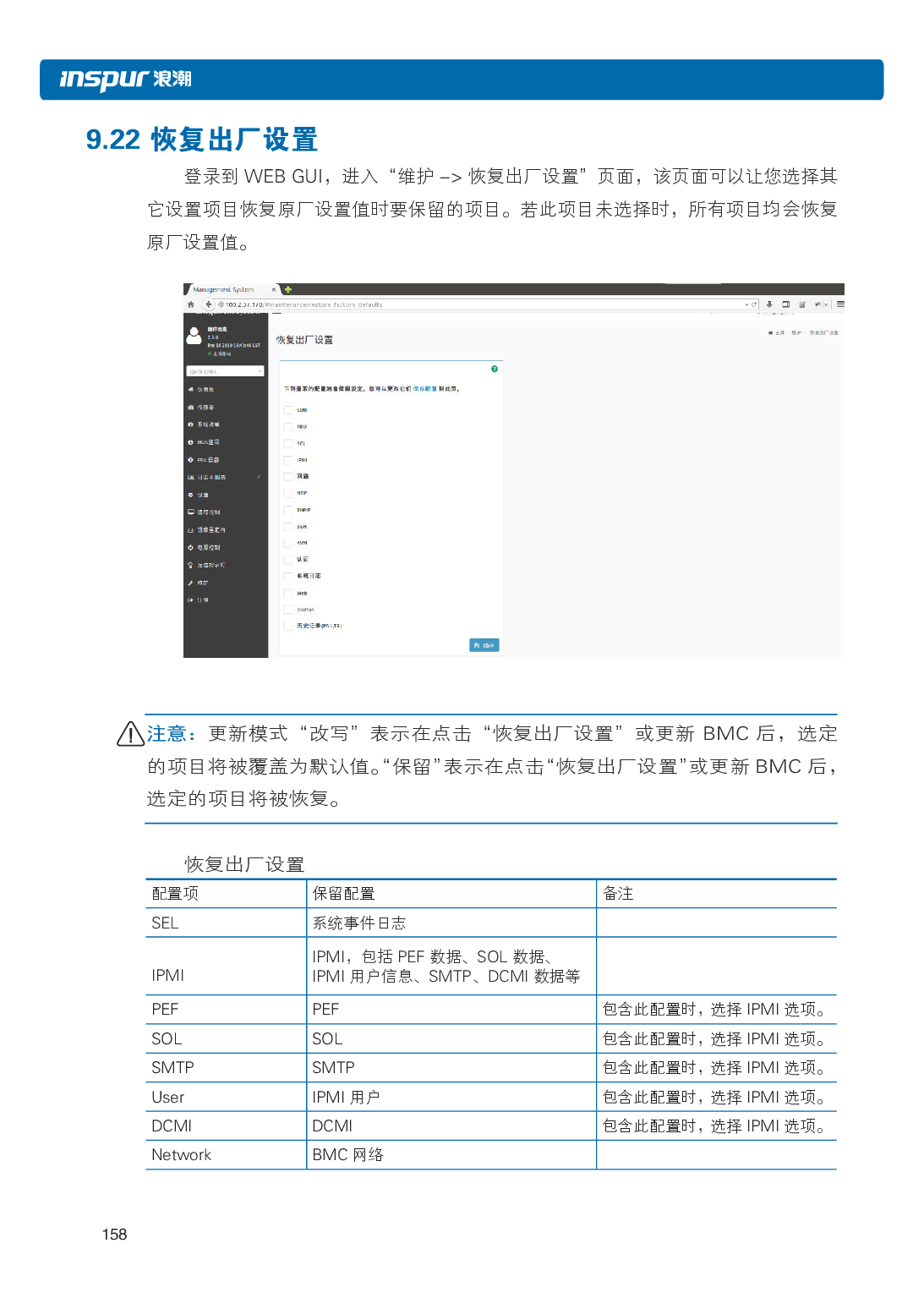Select the FRU Information sidebar menu item
The image size is (924, 1298).
click(208, 460)
